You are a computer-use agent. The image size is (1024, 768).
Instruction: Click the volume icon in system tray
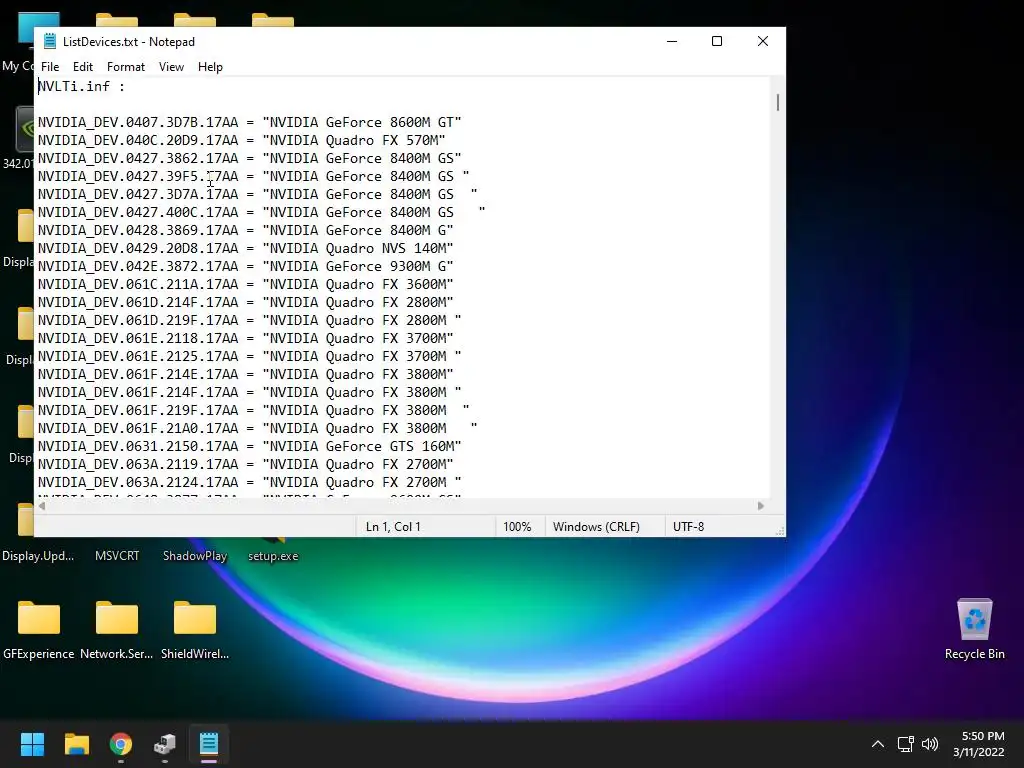pyautogui.click(x=930, y=744)
